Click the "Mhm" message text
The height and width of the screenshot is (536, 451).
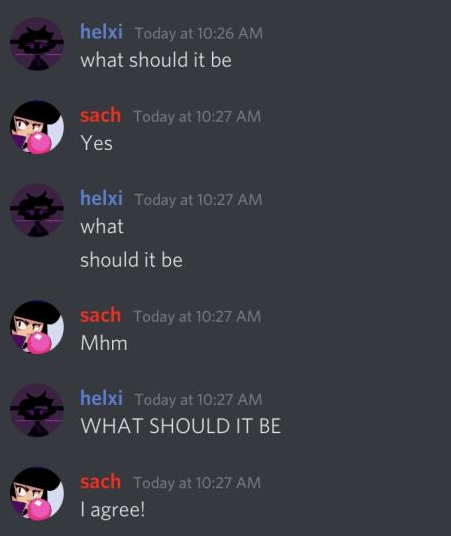[x=104, y=343]
